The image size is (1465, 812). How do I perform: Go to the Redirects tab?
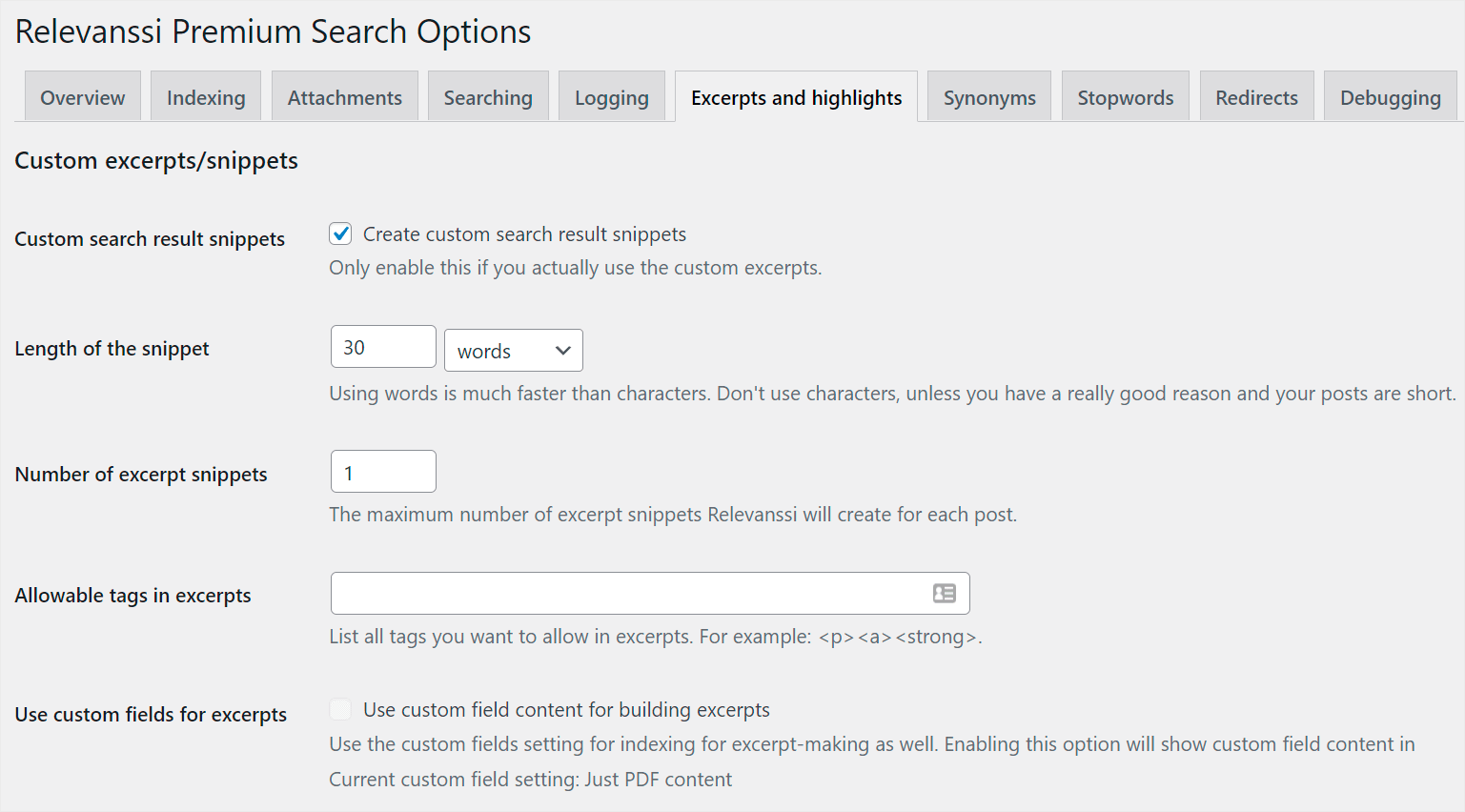(x=1256, y=97)
